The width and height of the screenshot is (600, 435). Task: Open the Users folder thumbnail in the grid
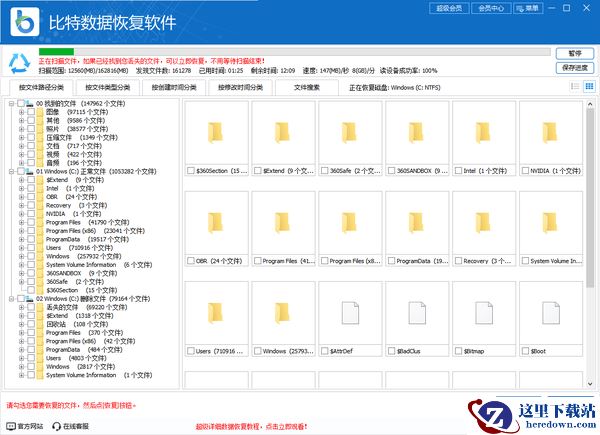tap(215, 313)
